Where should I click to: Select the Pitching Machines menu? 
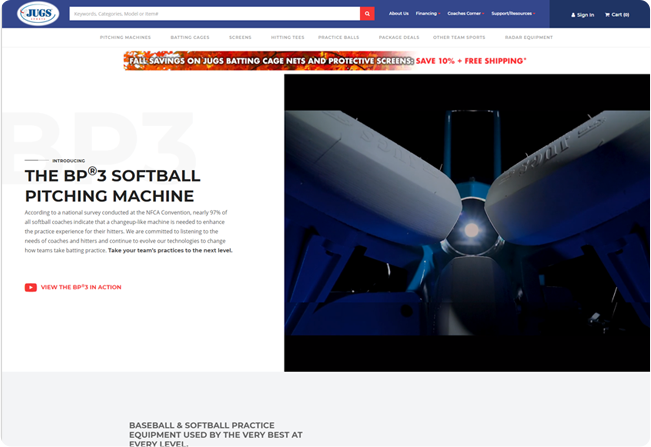point(124,37)
